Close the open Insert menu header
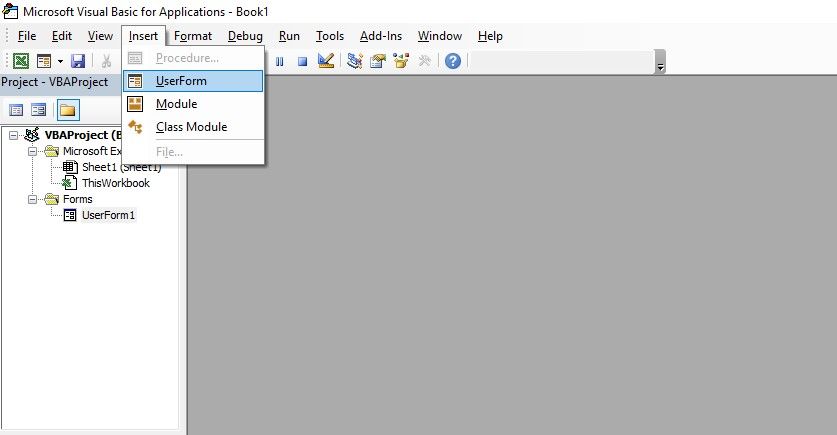Screen dimensions: 837x435 (143, 36)
